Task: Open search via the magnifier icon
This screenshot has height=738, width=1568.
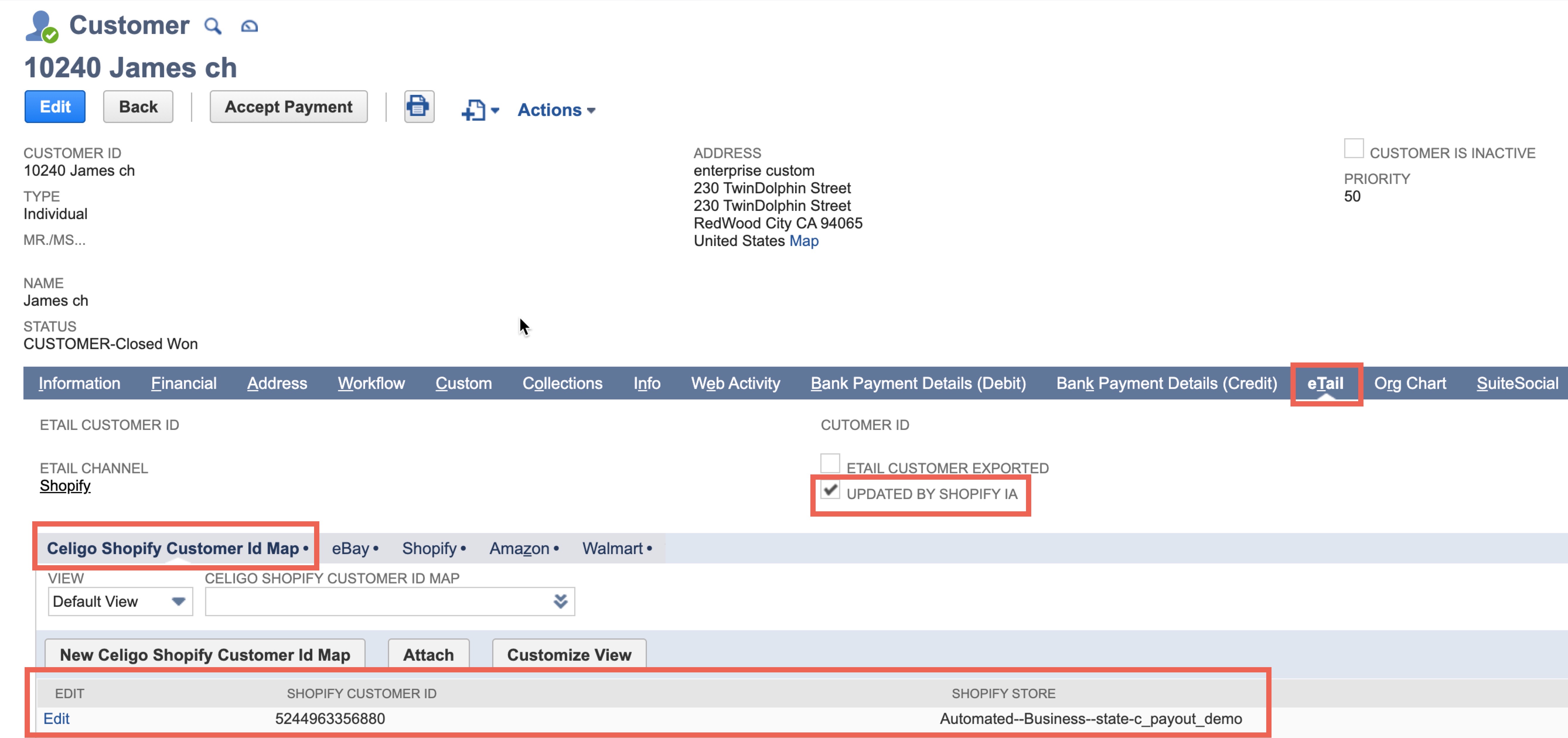Action: [212, 26]
